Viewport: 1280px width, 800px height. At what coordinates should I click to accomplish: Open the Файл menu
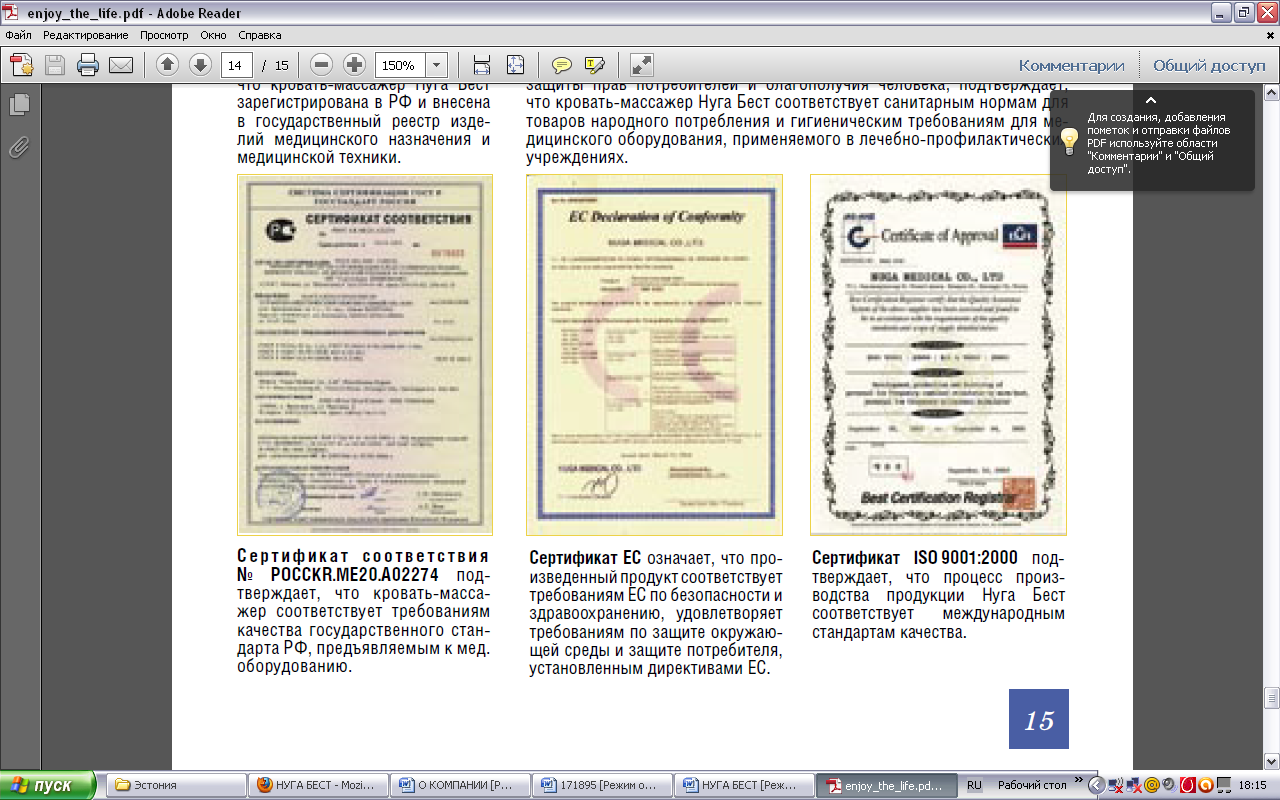18,34
